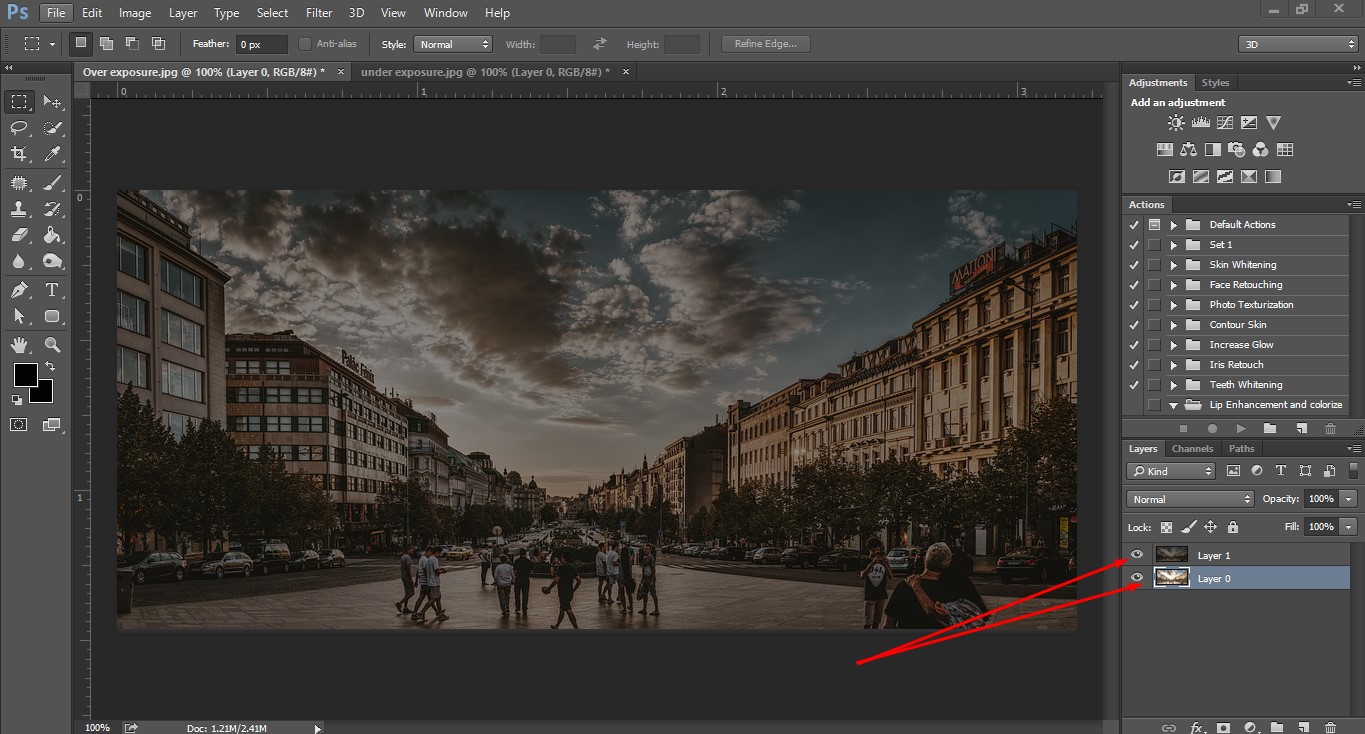Open the layer blending mode dropdown
The height and width of the screenshot is (734, 1365).
[x=1189, y=498]
